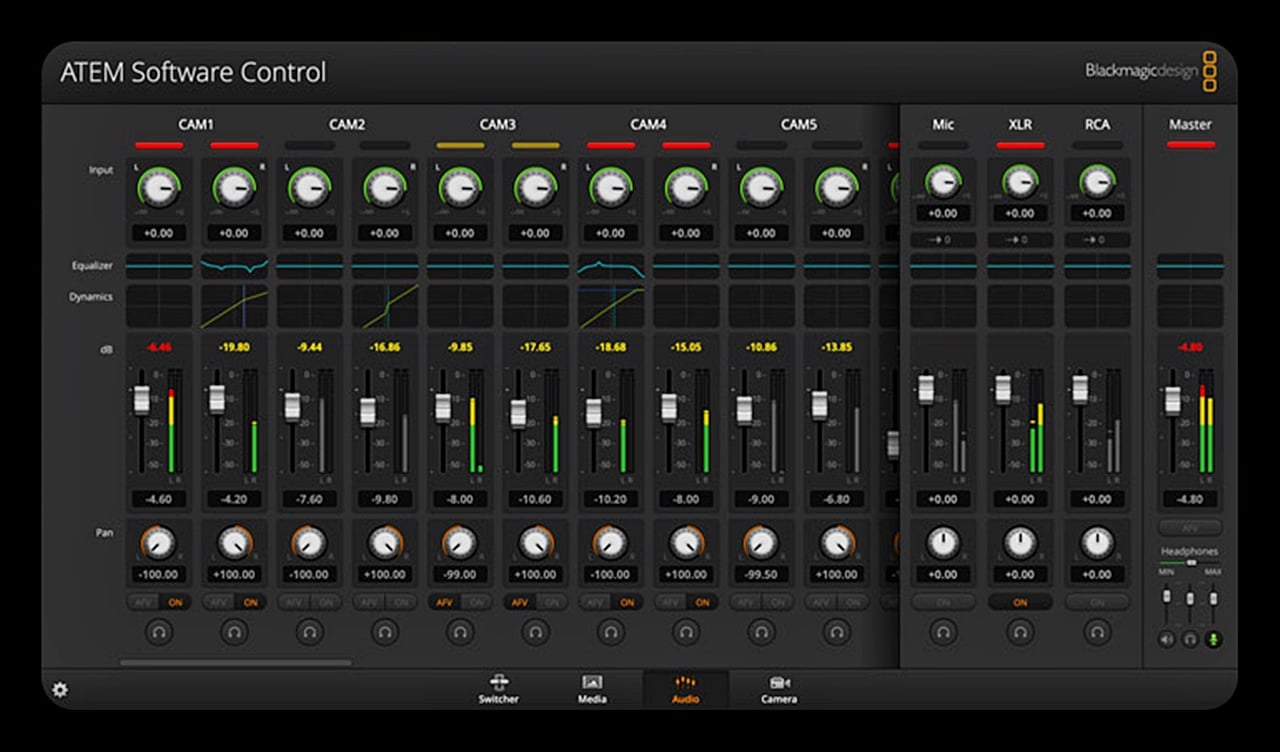Solo CAM5 right channel with headphone icon

(837, 632)
